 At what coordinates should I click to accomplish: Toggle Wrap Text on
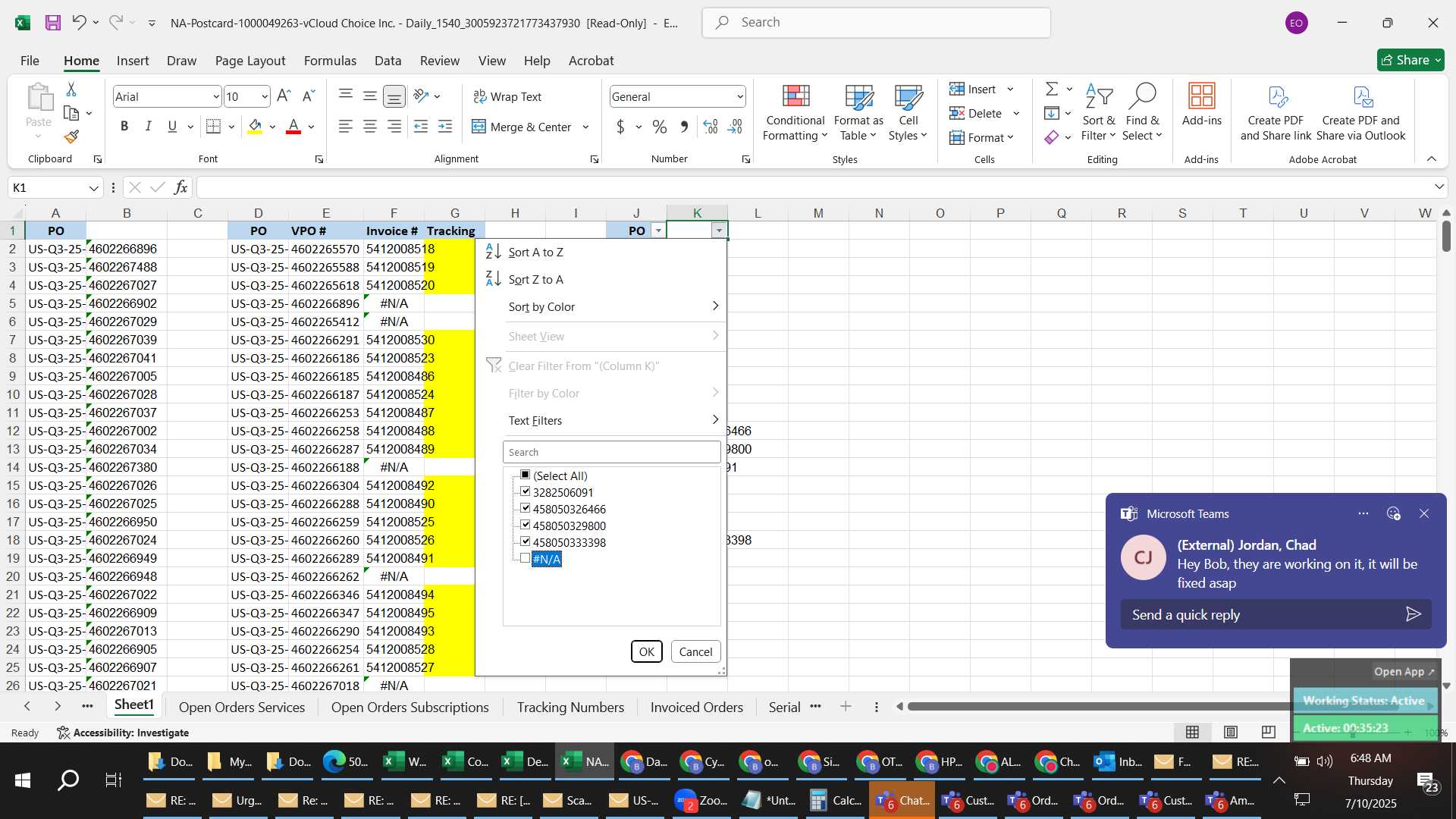[507, 96]
